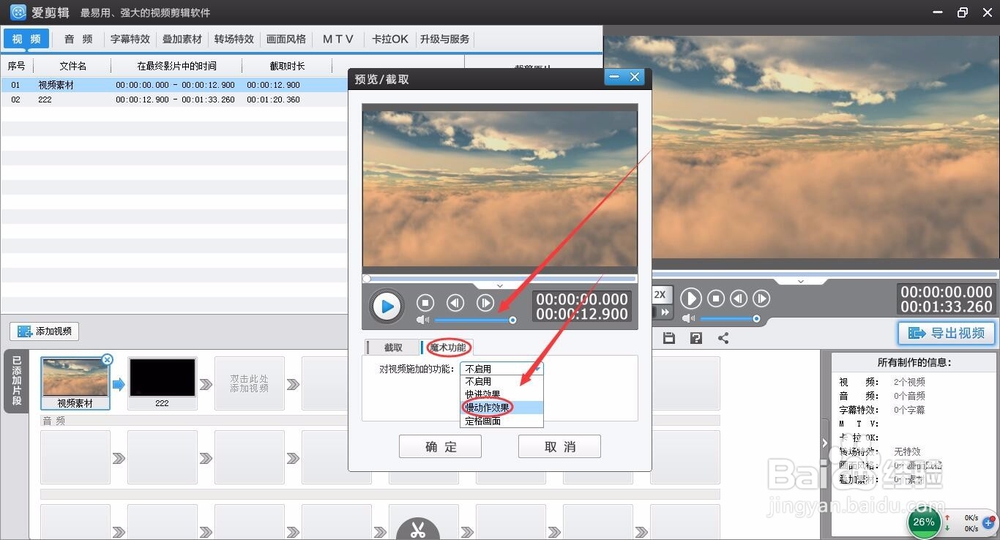The width and height of the screenshot is (1000, 540).
Task: Click the 添加视频 button
Action: pos(44,332)
